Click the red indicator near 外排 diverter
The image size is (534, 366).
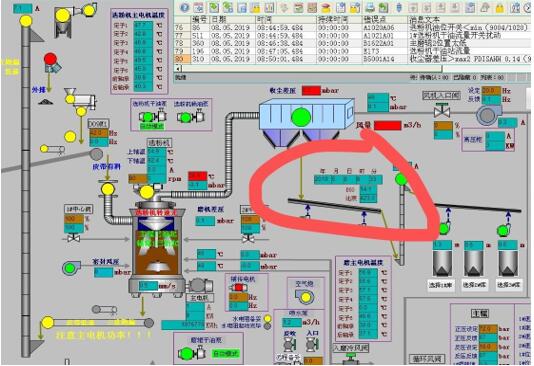click(x=50, y=59)
